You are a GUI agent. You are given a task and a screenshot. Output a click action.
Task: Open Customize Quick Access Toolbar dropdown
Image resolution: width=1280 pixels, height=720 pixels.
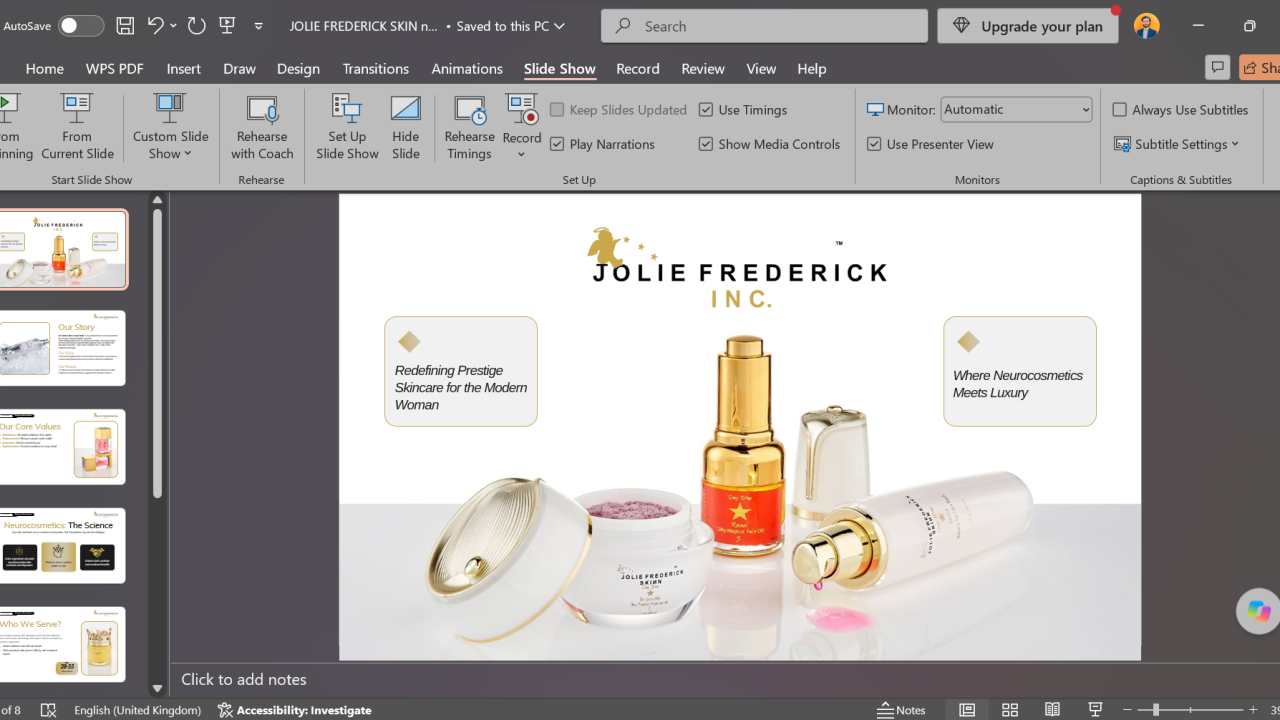click(x=258, y=26)
